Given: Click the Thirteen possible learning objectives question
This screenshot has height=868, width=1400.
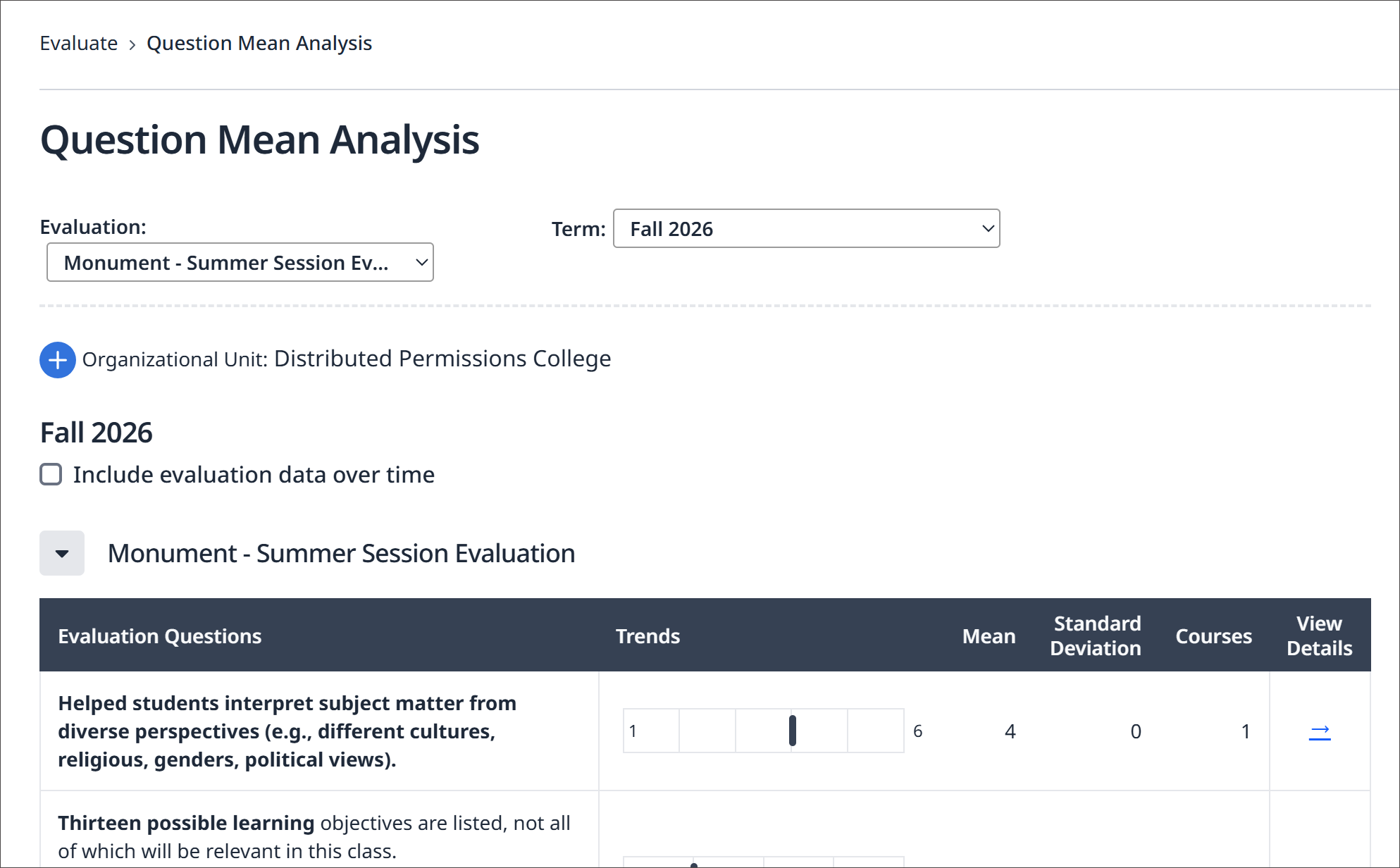Looking at the screenshot, I should [x=314, y=837].
